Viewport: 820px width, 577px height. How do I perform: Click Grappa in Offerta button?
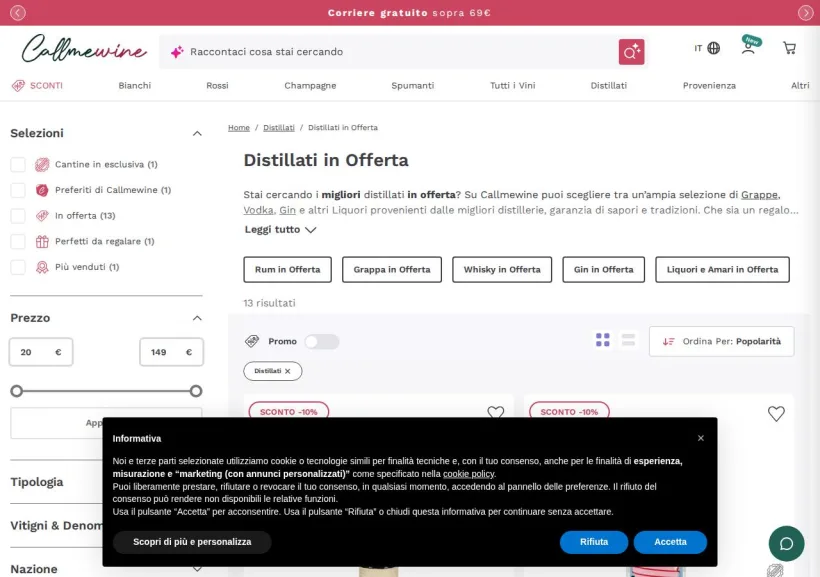coord(392,269)
